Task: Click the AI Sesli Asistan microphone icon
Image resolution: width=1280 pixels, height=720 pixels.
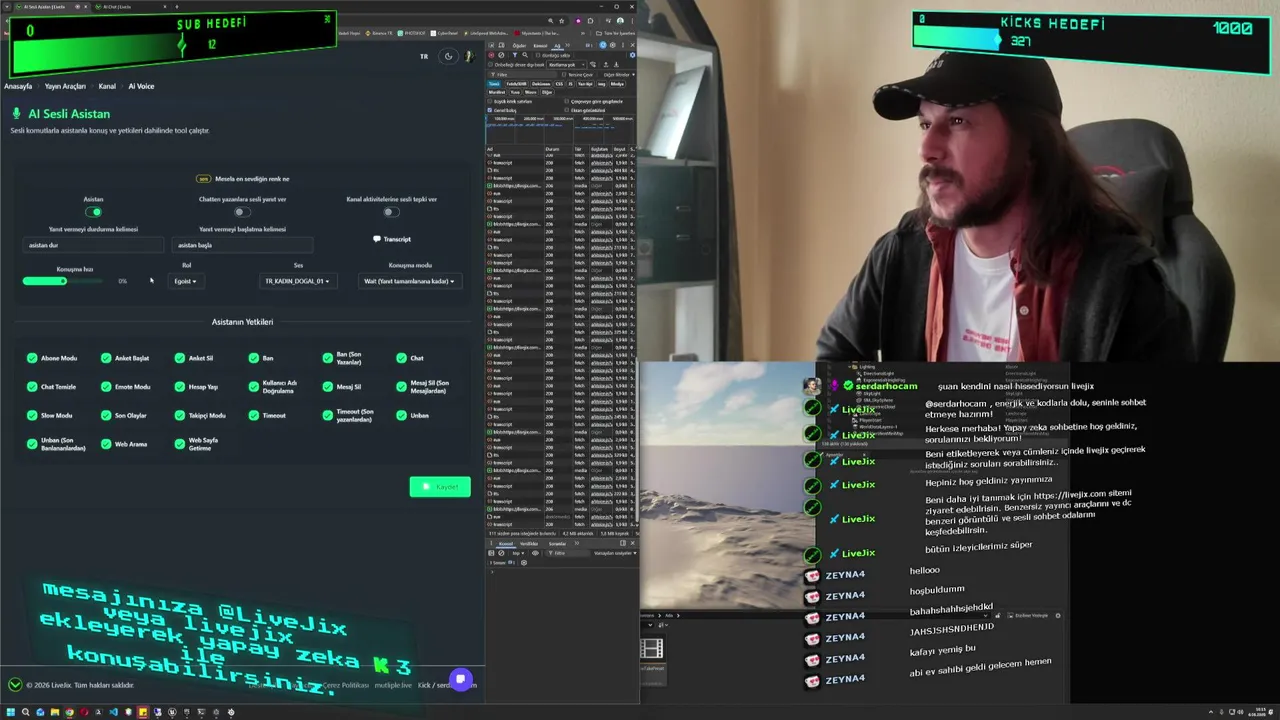Action: [x=17, y=114]
